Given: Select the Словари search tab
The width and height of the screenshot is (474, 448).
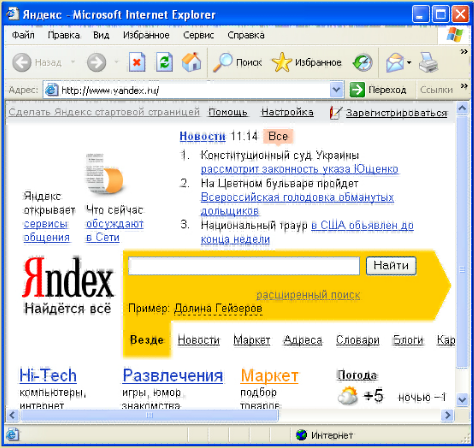Looking at the screenshot, I should coord(358,340).
